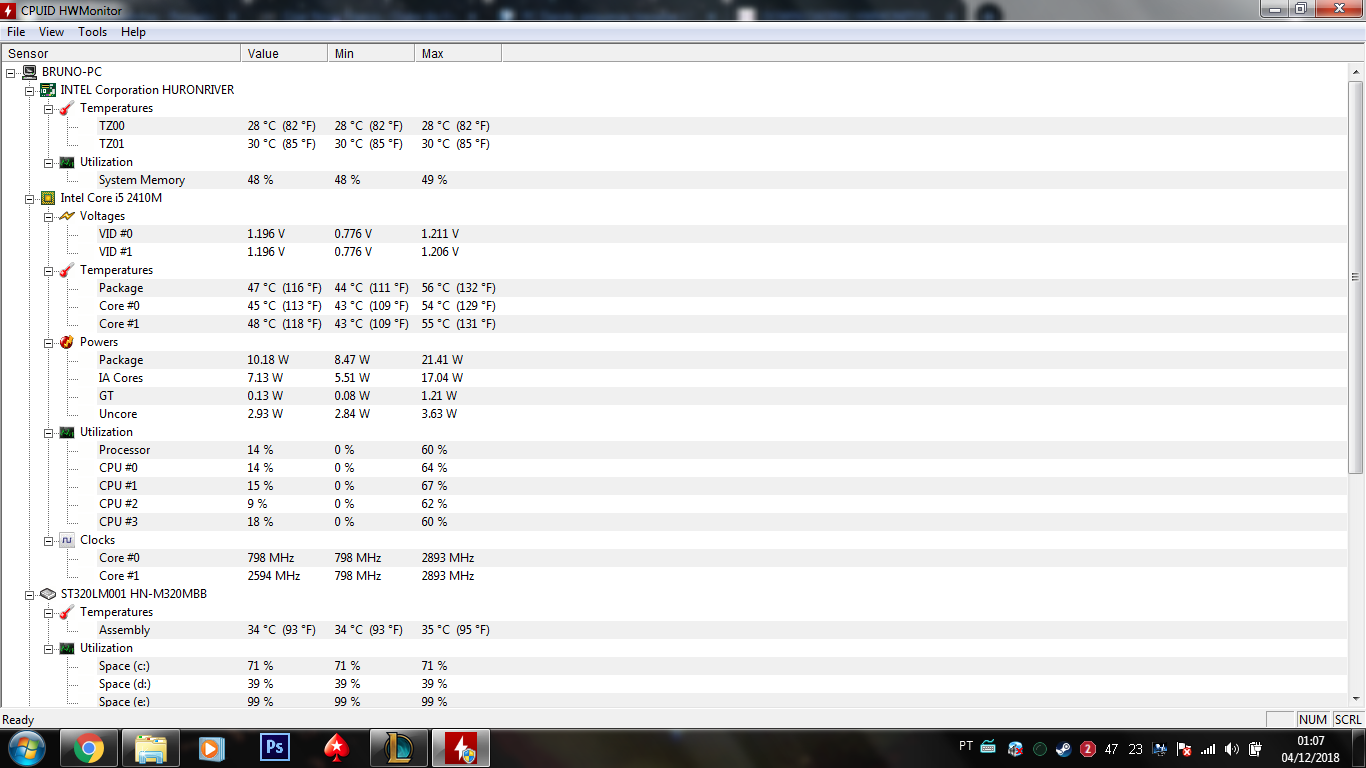Click the Utilization graph icon under HURONRIVER
Image resolution: width=1366 pixels, height=768 pixels.
point(66,162)
